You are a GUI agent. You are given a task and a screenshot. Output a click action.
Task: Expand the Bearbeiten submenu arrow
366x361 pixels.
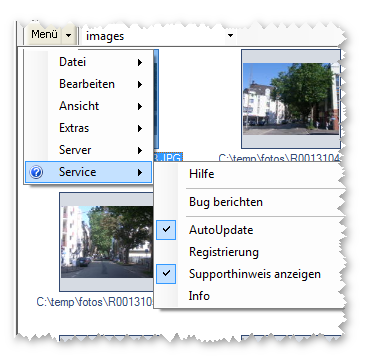pyautogui.click(x=140, y=84)
